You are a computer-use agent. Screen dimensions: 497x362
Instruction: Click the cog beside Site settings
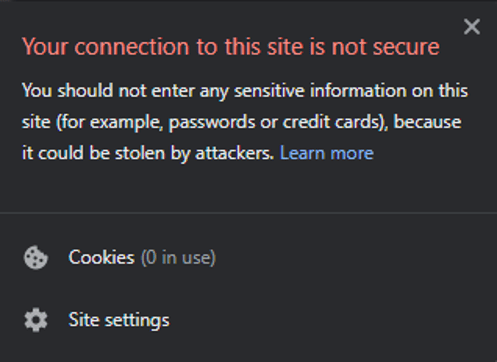point(36,320)
